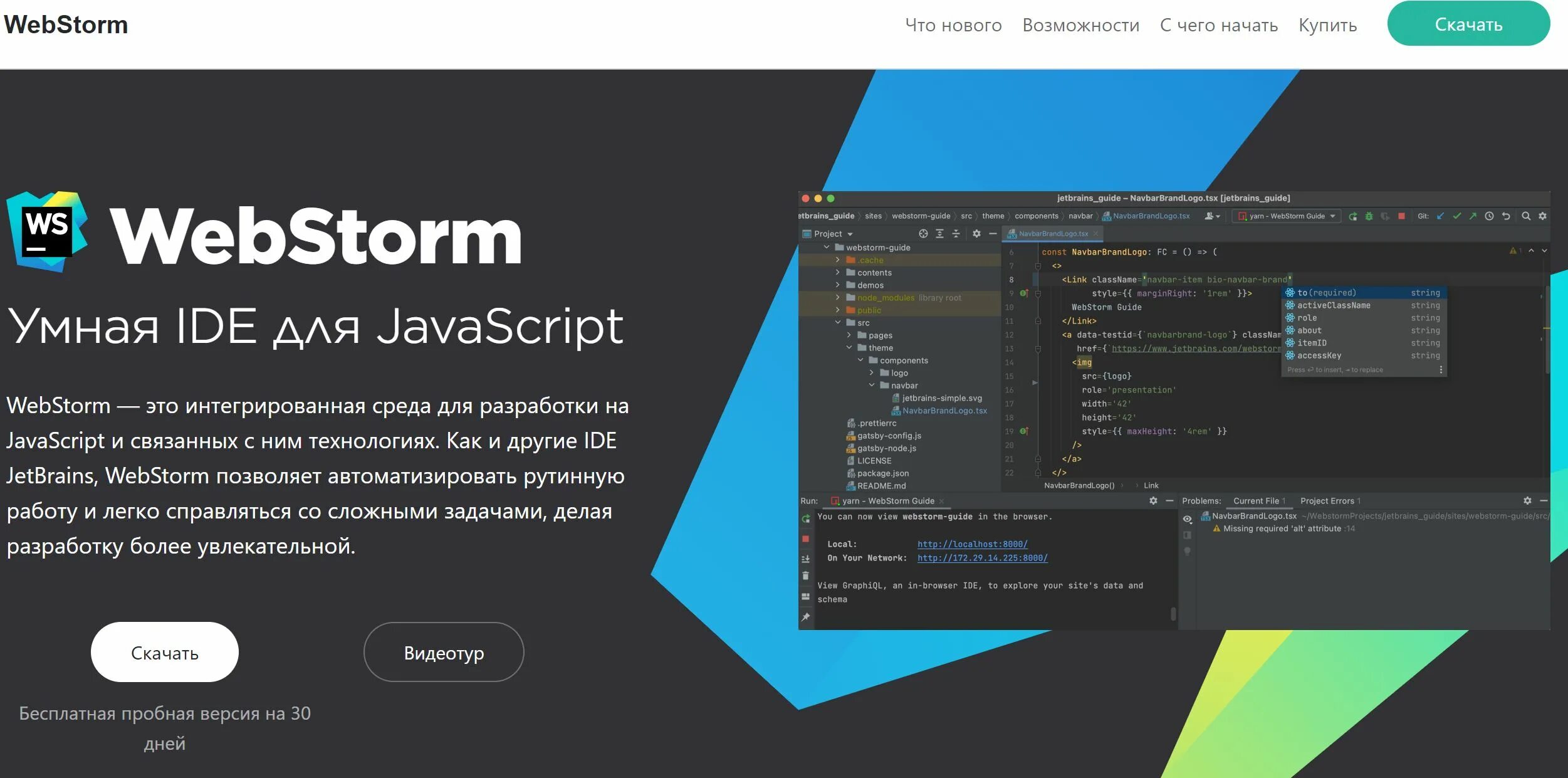This screenshot has height=778, width=1568.
Task: Open IDE settings gear in top toolbar
Action: (x=1542, y=216)
